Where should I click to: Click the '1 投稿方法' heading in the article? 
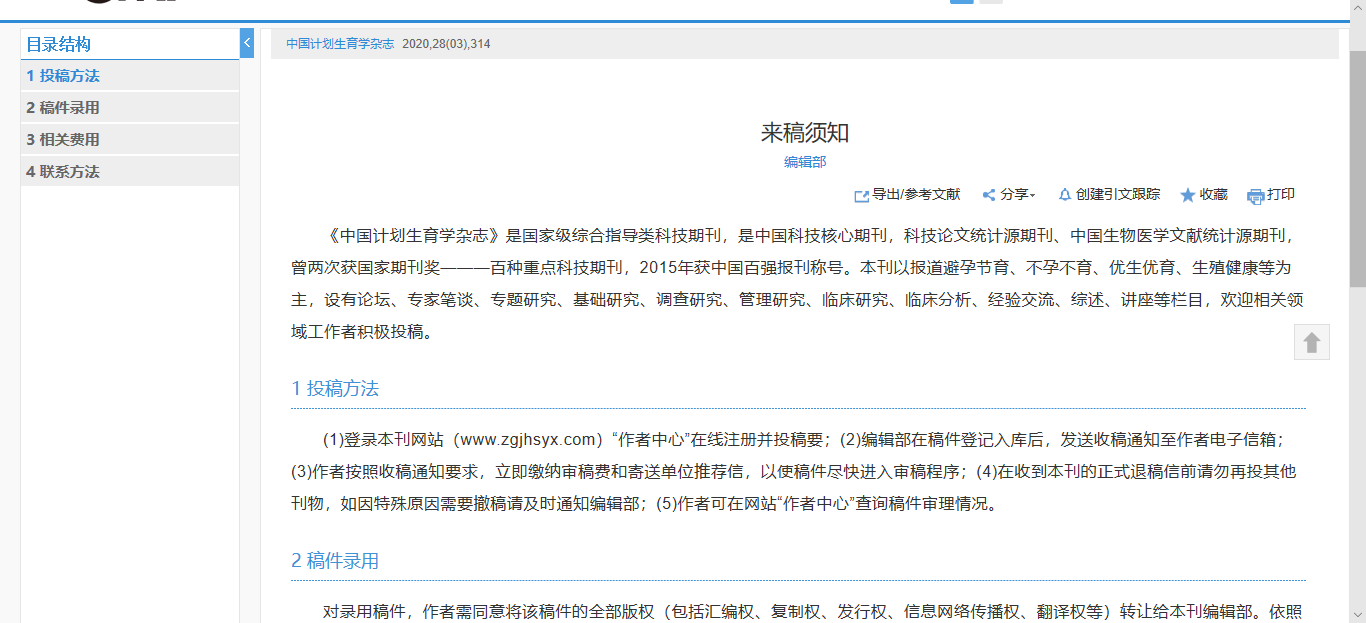[335, 389]
